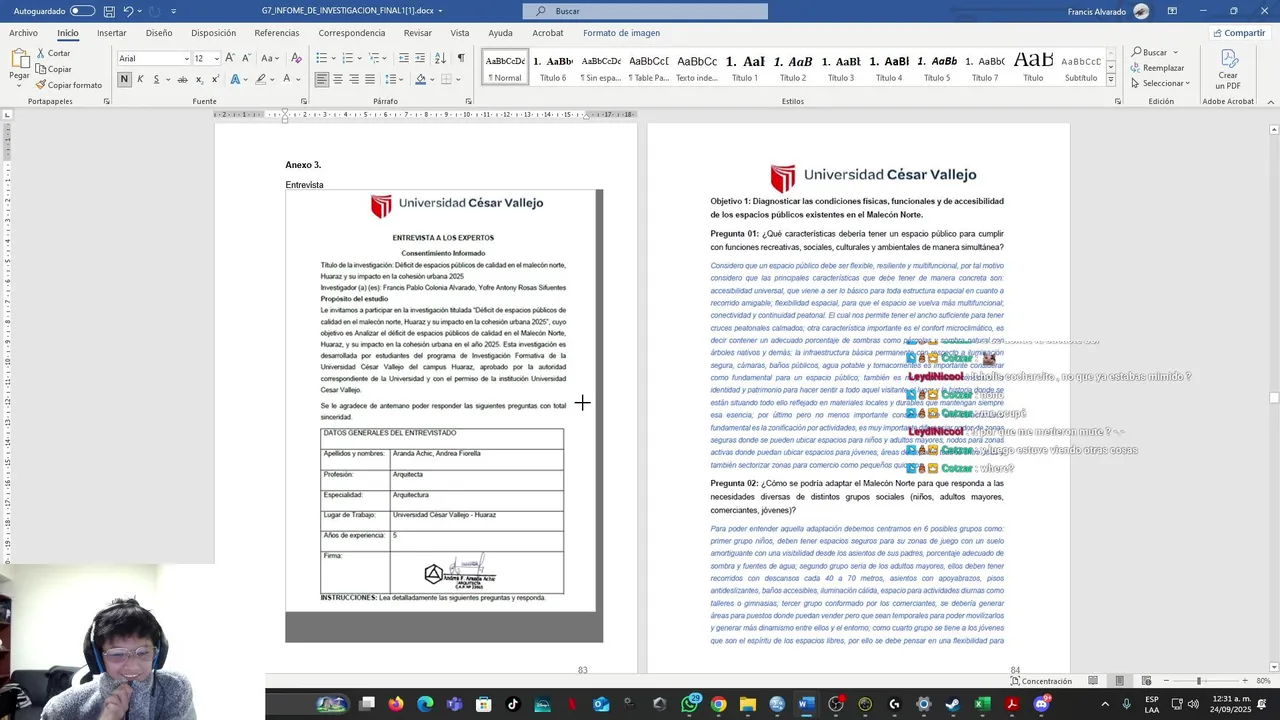The height and width of the screenshot is (720, 1280).
Task: Switch to the Referencias tab
Action: pyautogui.click(x=277, y=33)
